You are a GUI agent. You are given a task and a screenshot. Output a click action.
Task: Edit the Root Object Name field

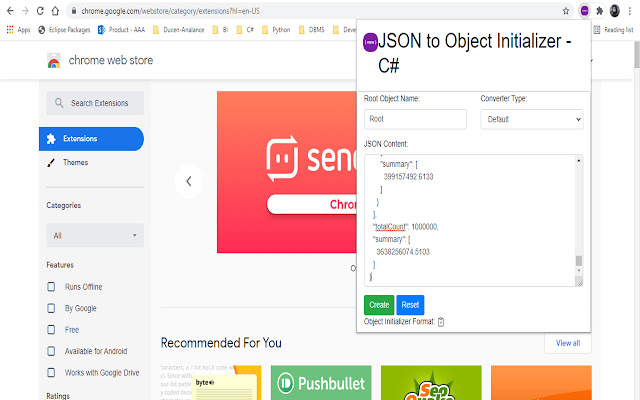[x=415, y=119]
